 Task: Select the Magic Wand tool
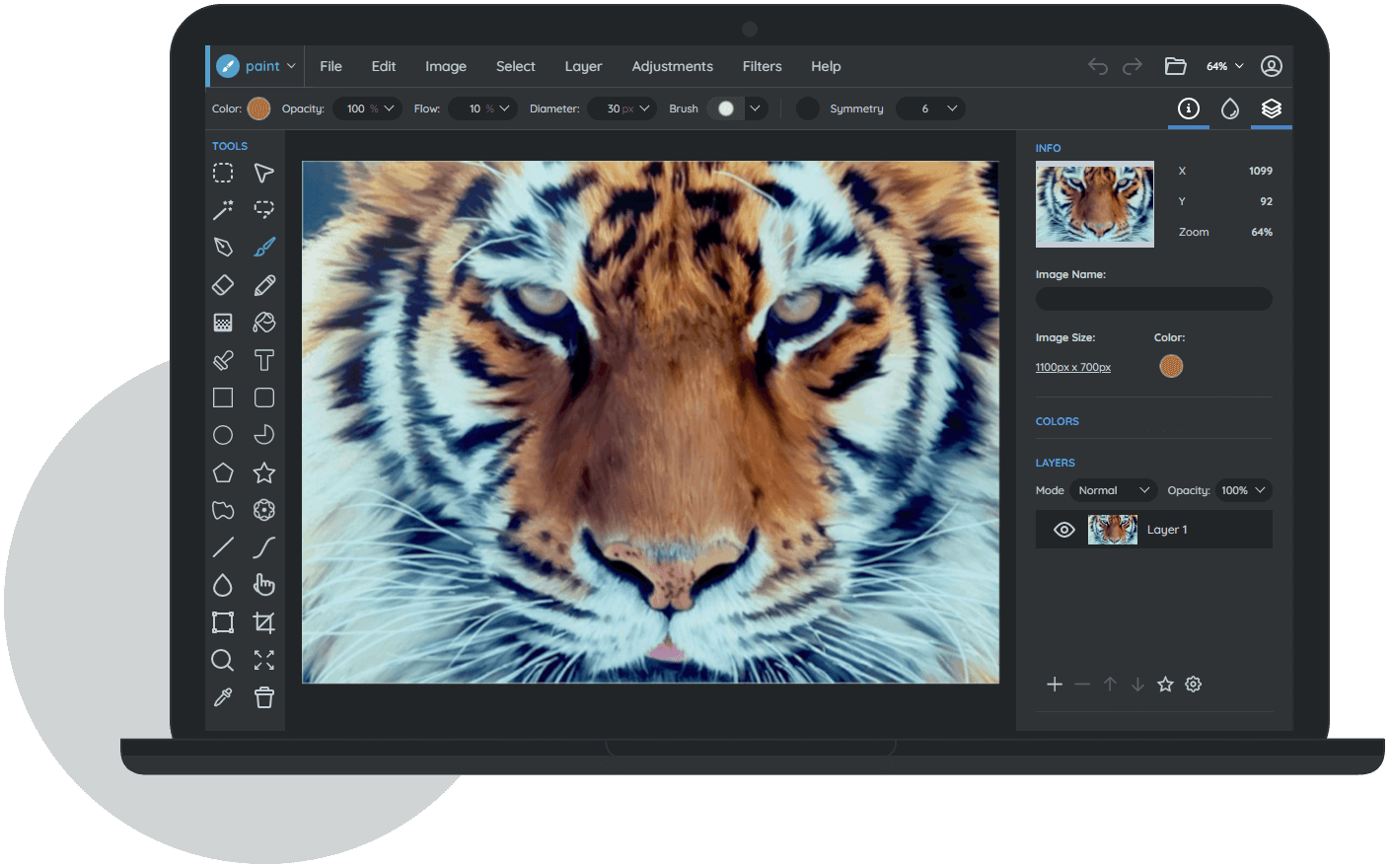pos(223,210)
